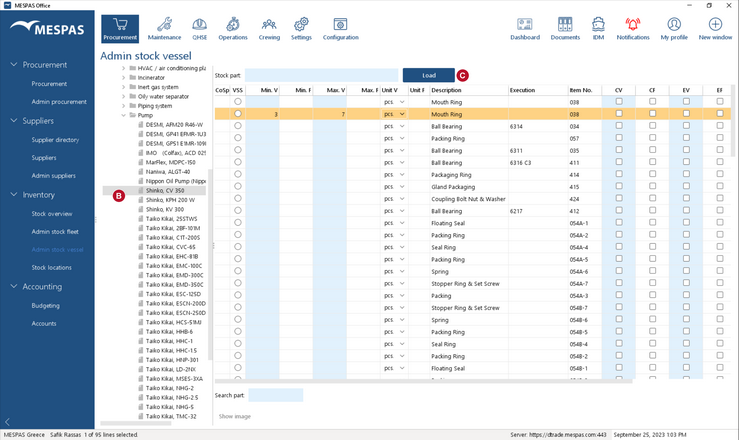Select the VSS radio for Gland Packaging
Viewport: 739px width, 440px height.
[238, 186]
